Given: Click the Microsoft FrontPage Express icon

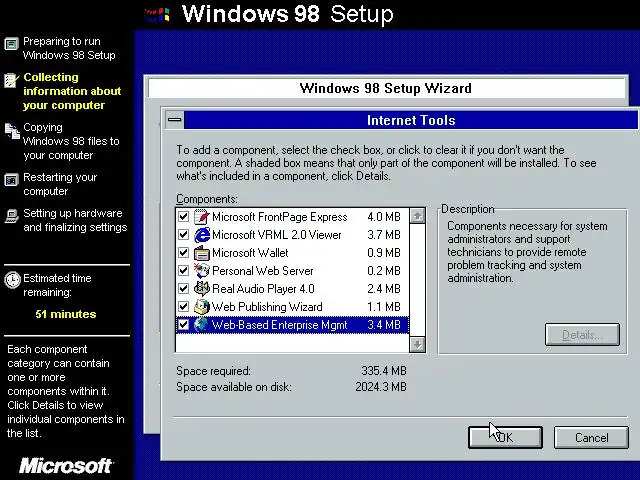Looking at the screenshot, I should click(x=202, y=217).
